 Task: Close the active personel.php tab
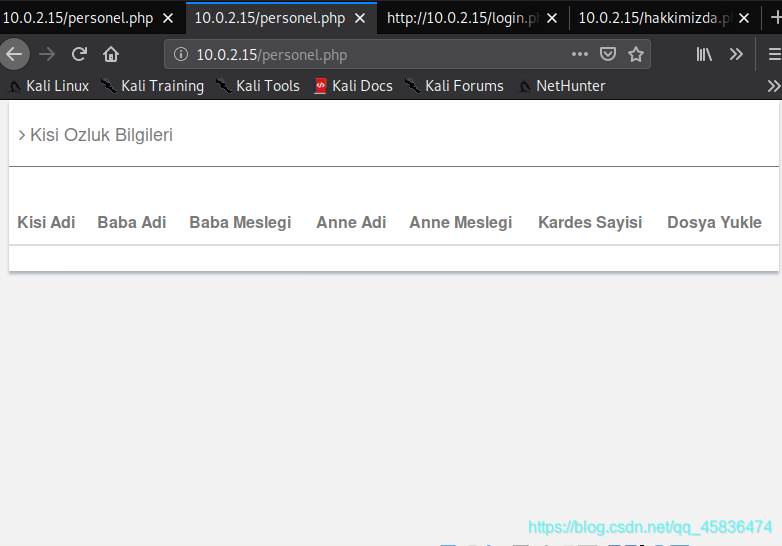(360, 18)
